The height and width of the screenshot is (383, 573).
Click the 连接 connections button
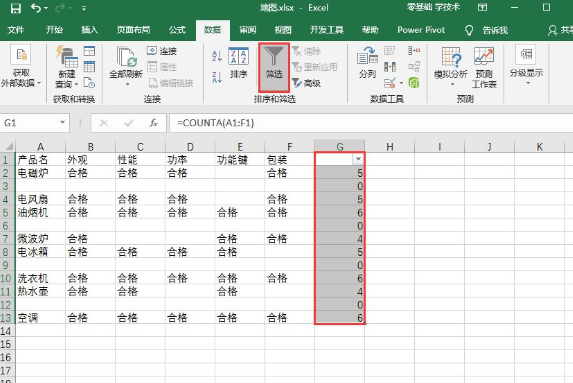pyautogui.click(x=162, y=51)
